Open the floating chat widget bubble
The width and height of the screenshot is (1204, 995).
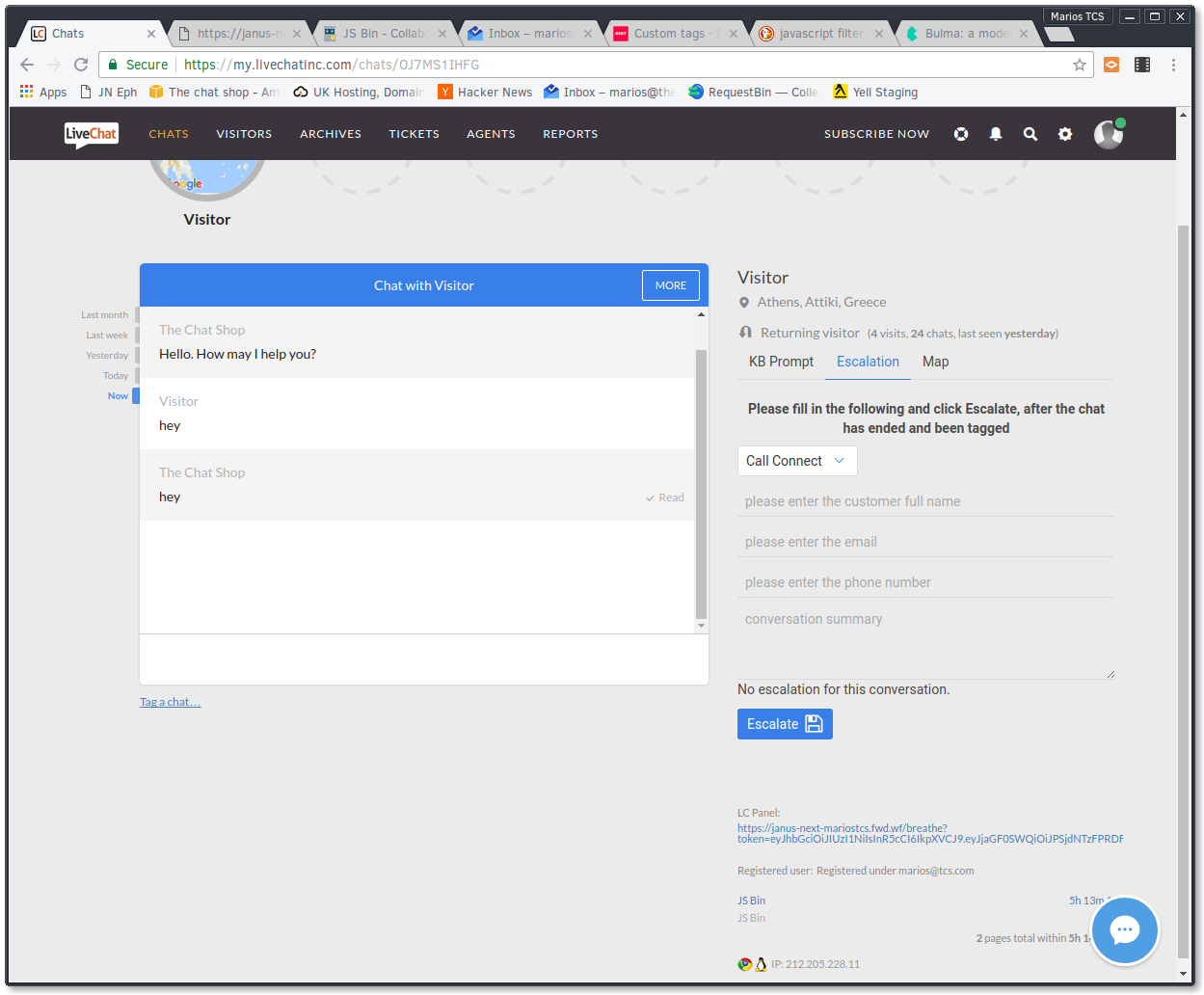coord(1125,930)
